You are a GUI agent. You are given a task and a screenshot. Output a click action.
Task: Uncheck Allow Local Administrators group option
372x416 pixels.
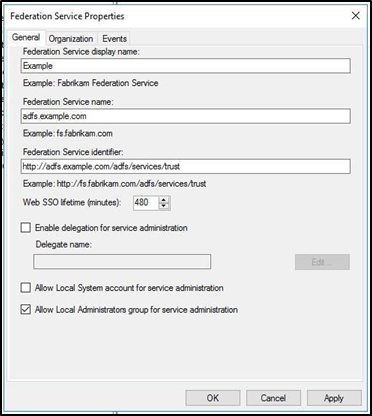(x=26, y=310)
